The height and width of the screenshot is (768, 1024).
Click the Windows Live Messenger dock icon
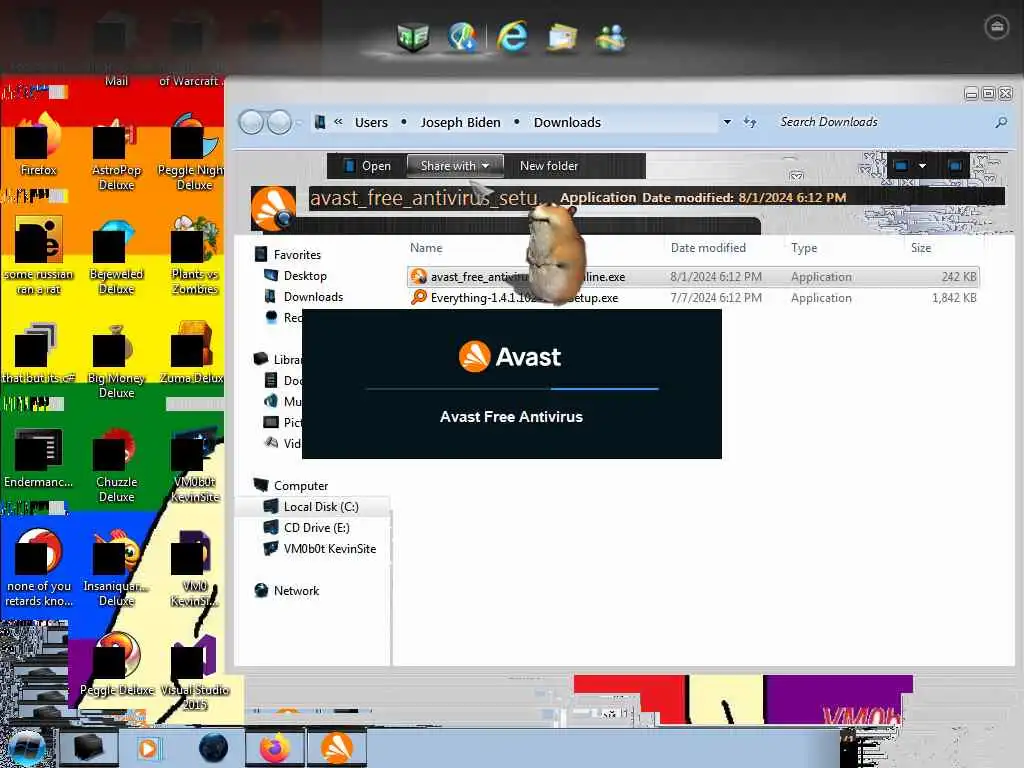click(x=610, y=37)
